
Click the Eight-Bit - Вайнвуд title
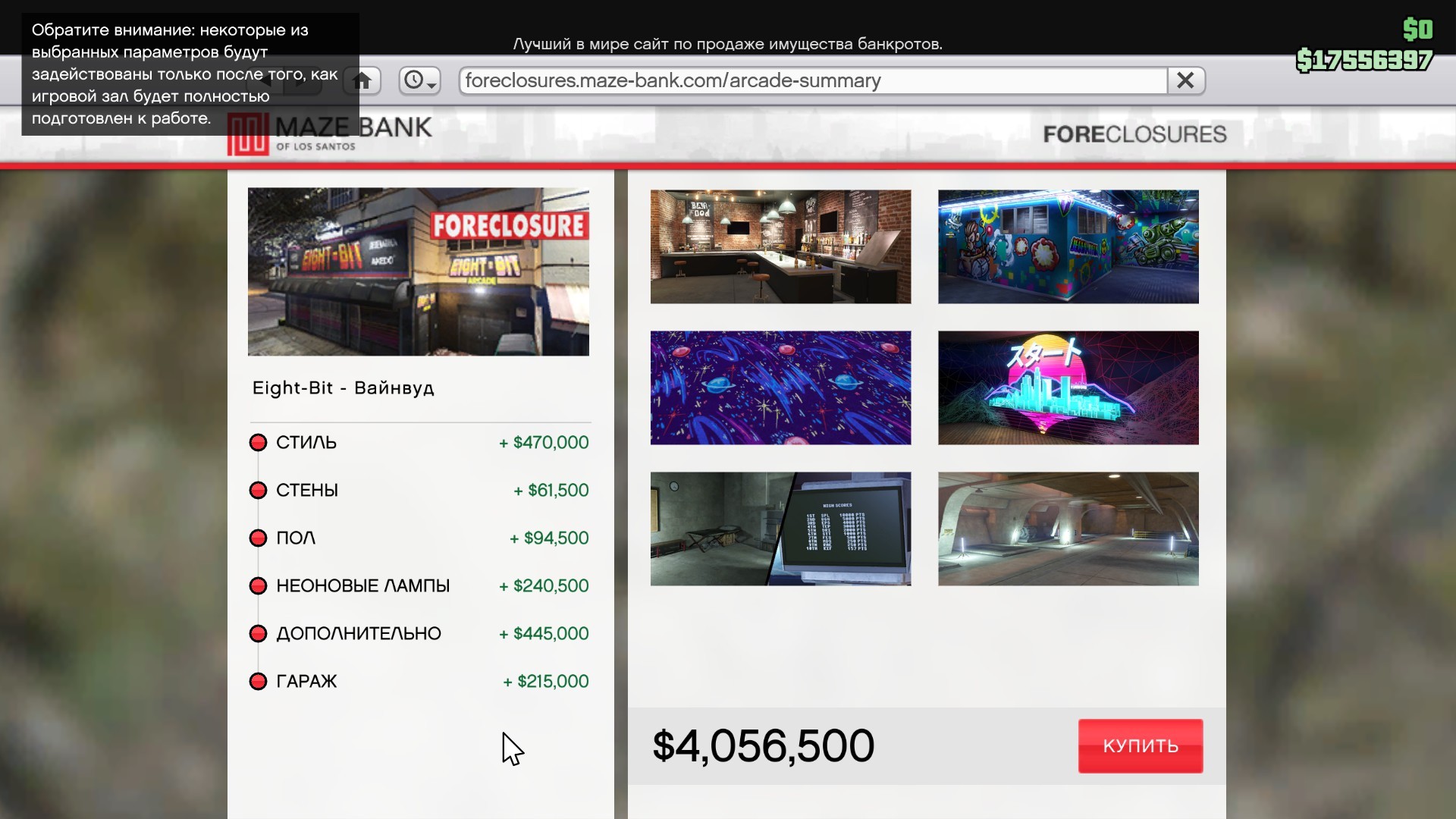click(x=344, y=388)
